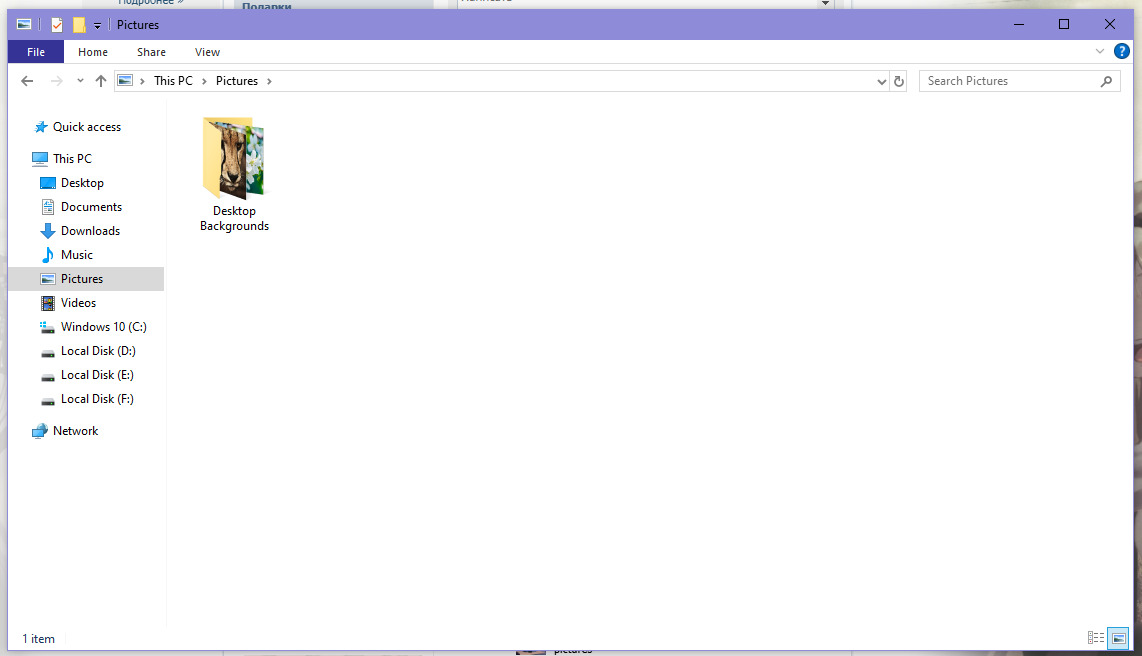The width and height of the screenshot is (1142, 656).
Task: Expand the ribbon using the chevron
Action: (1100, 51)
